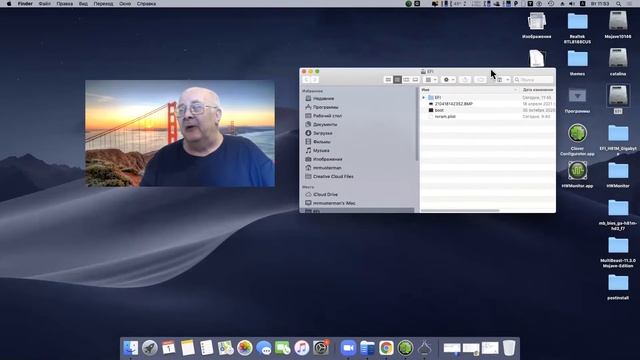Select the file 210418142352.BMP
The width and height of the screenshot is (640, 360).
[453, 104]
